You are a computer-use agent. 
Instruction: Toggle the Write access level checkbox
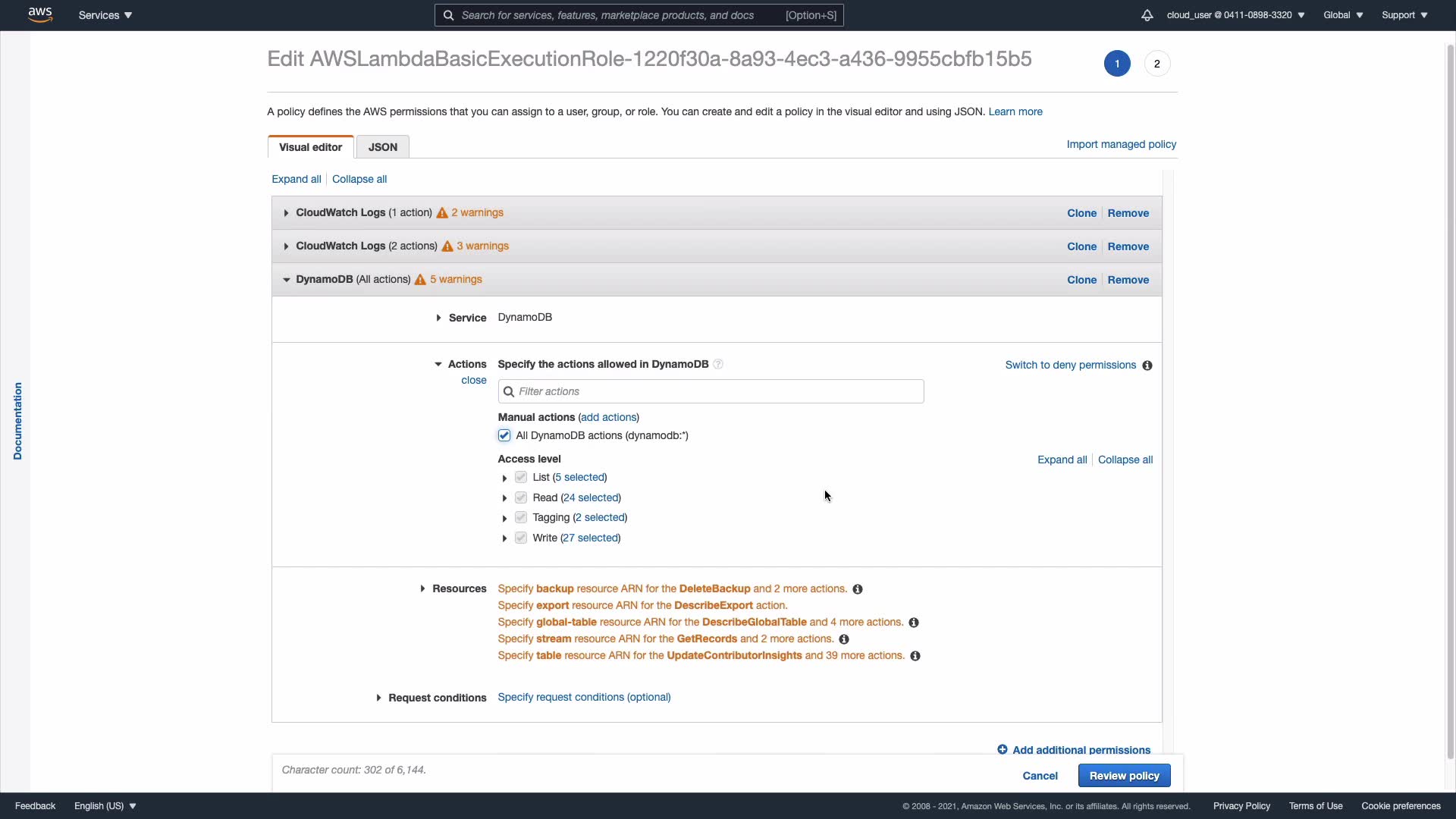coord(521,538)
